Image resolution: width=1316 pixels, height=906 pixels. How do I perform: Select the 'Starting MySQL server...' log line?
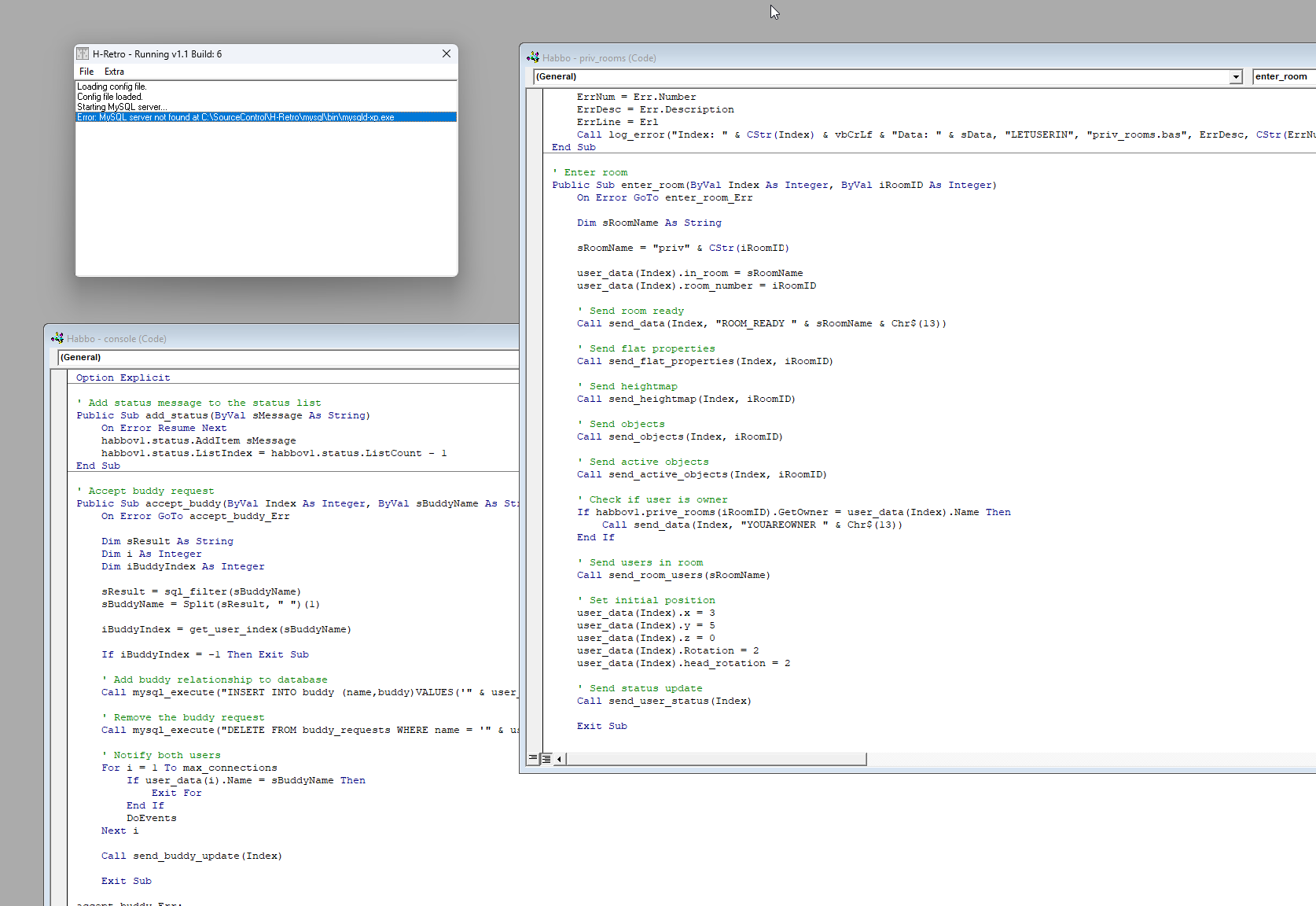coord(122,107)
